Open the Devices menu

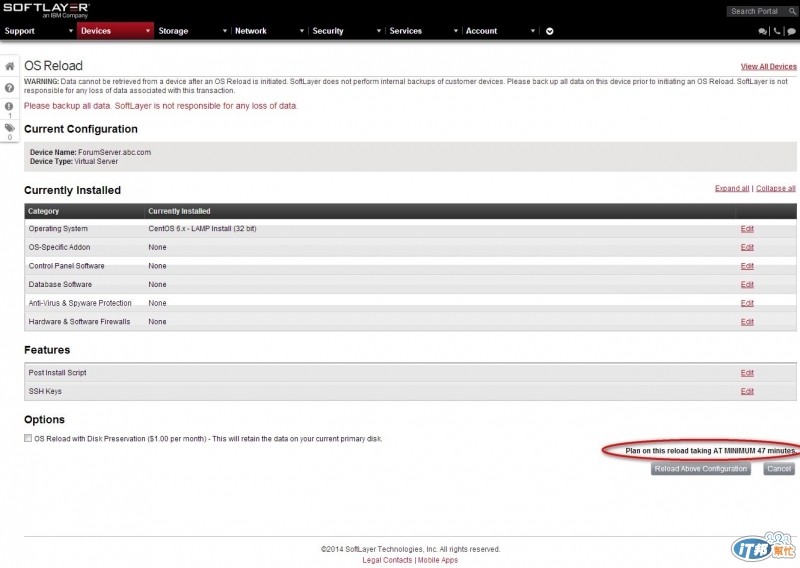pos(96,31)
